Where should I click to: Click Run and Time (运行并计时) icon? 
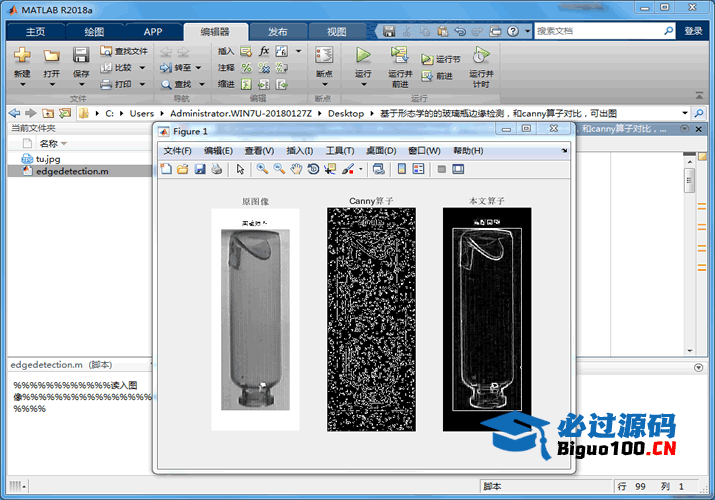[480, 56]
